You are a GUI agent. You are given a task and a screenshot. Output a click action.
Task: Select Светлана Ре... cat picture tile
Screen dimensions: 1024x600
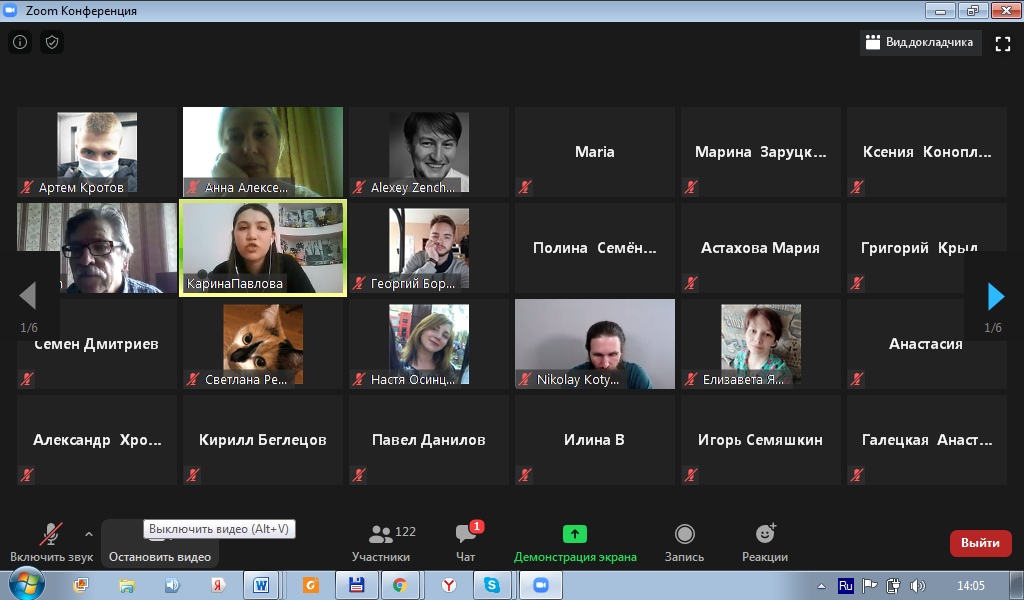coord(263,344)
